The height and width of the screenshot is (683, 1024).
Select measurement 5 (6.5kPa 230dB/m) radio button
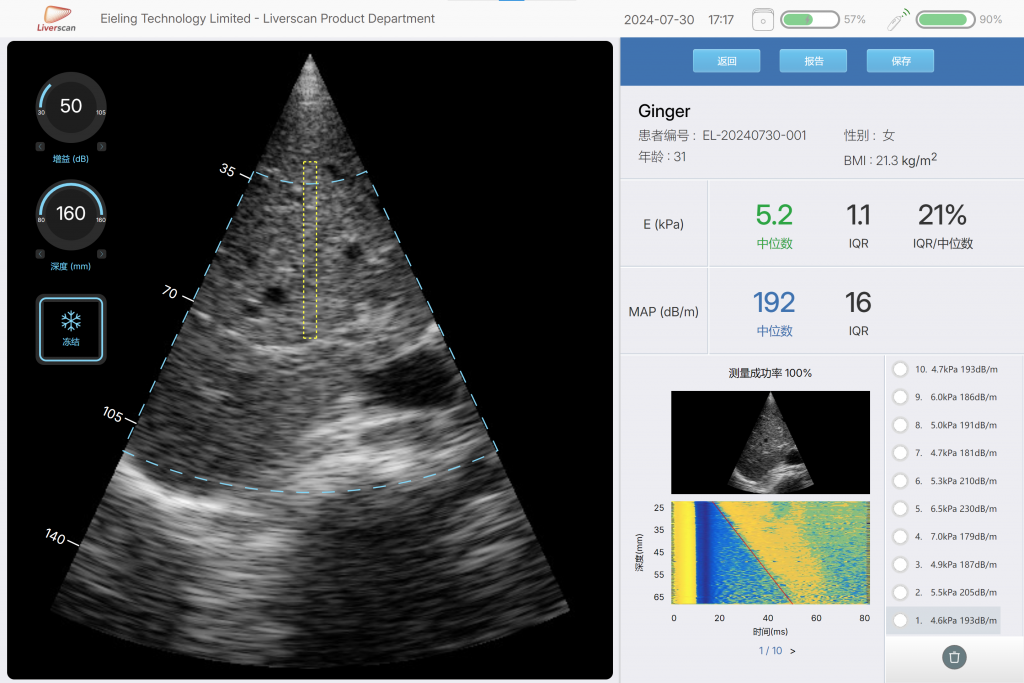coord(899,509)
